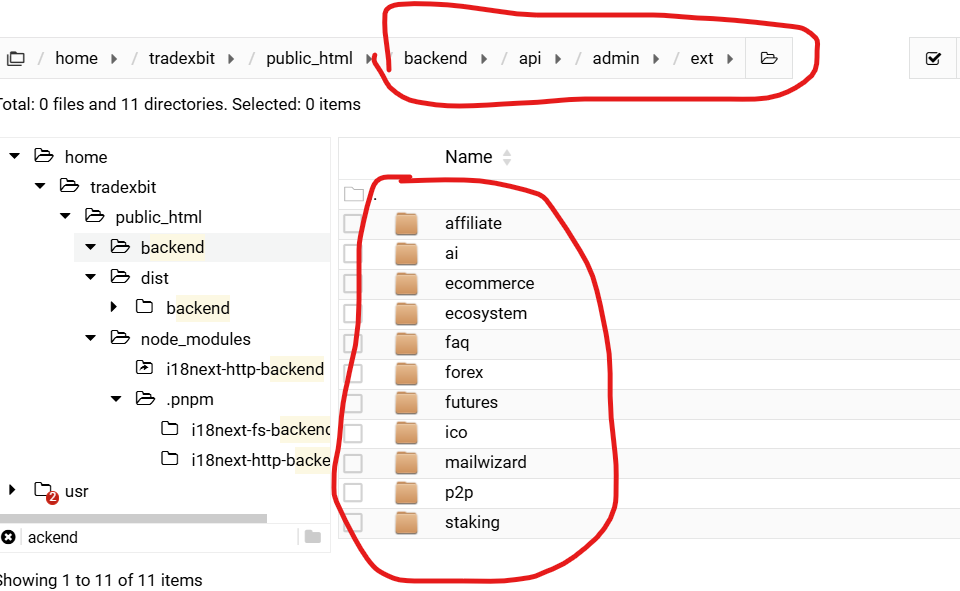
Task: Tick the faq row checkbox
Action: tap(353, 343)
